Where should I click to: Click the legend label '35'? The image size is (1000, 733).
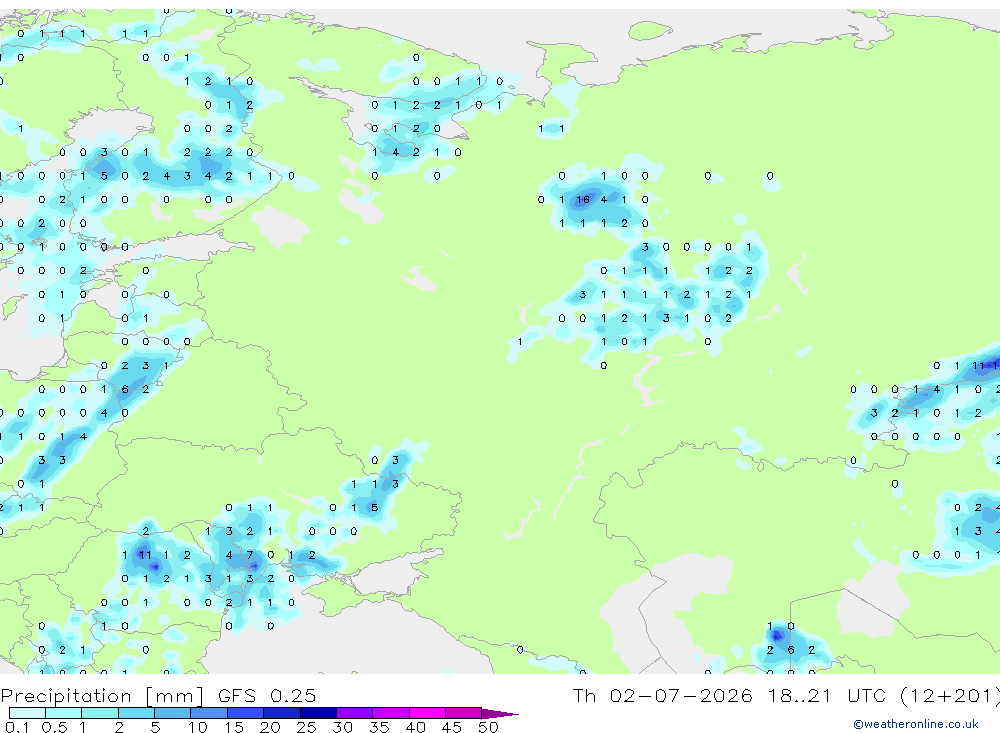(x=379, y=727)
